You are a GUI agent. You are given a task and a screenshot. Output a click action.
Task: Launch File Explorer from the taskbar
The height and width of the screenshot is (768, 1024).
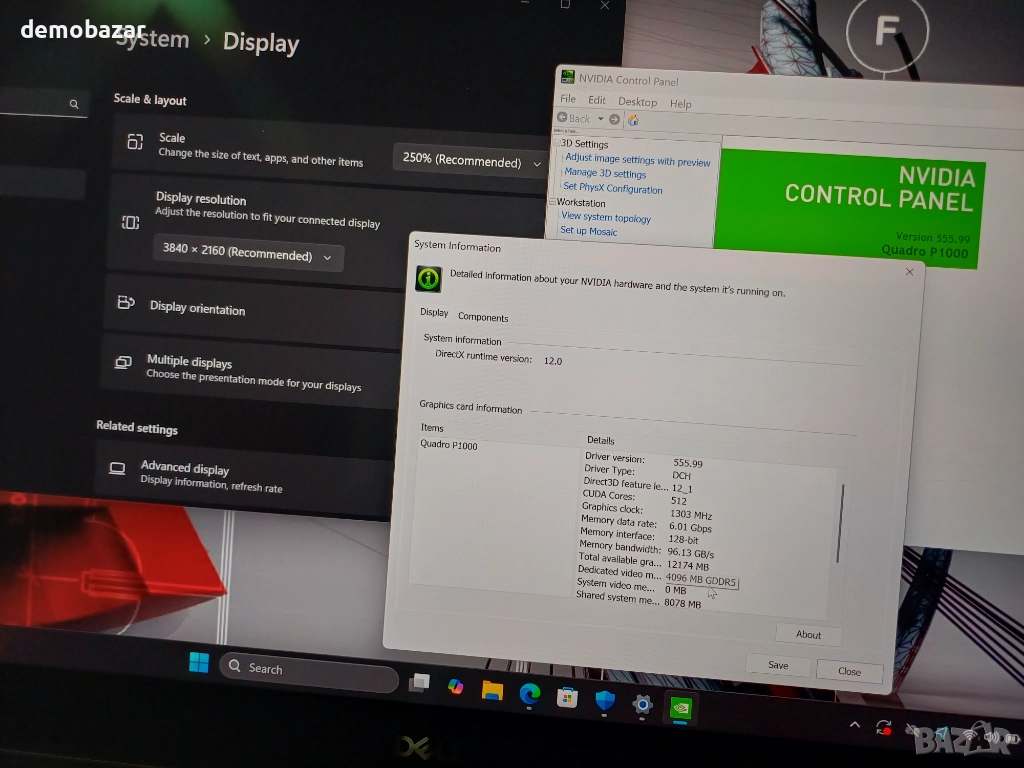coord(491,690)
